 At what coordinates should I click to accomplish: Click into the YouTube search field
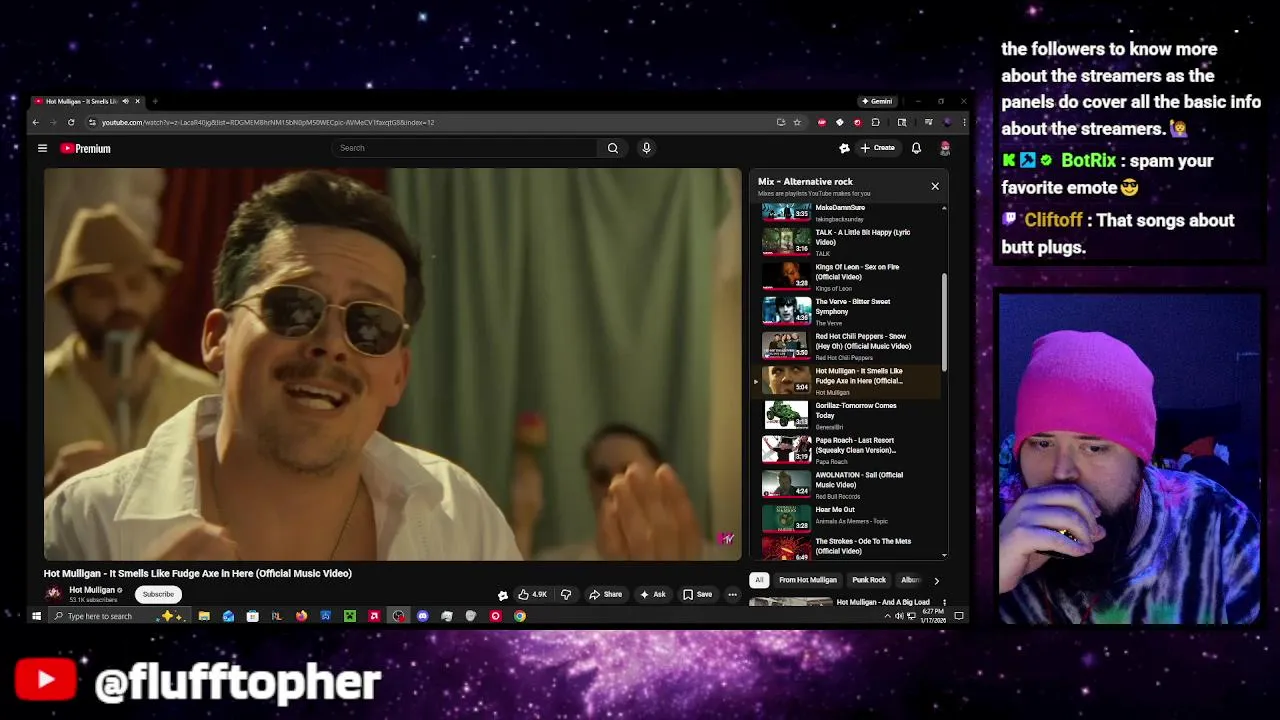pos(465,148)
